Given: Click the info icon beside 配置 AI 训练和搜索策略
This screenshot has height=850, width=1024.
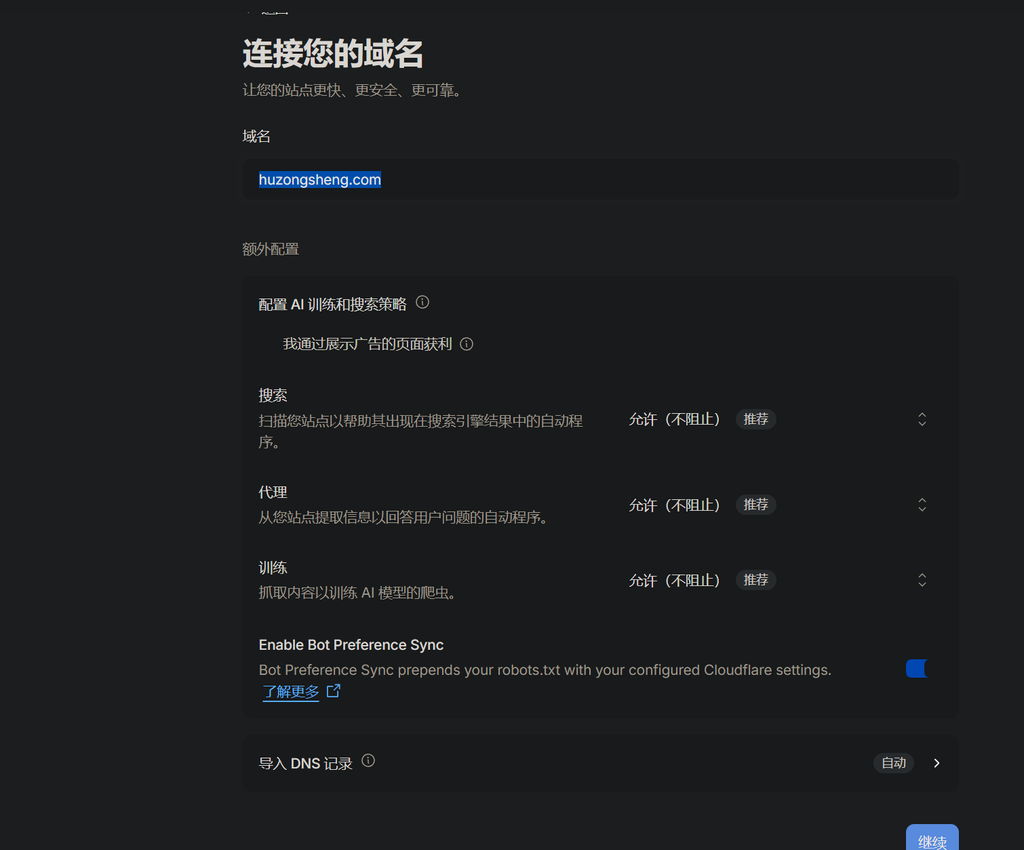Looking at the screenshot, I should pos(423,302).
